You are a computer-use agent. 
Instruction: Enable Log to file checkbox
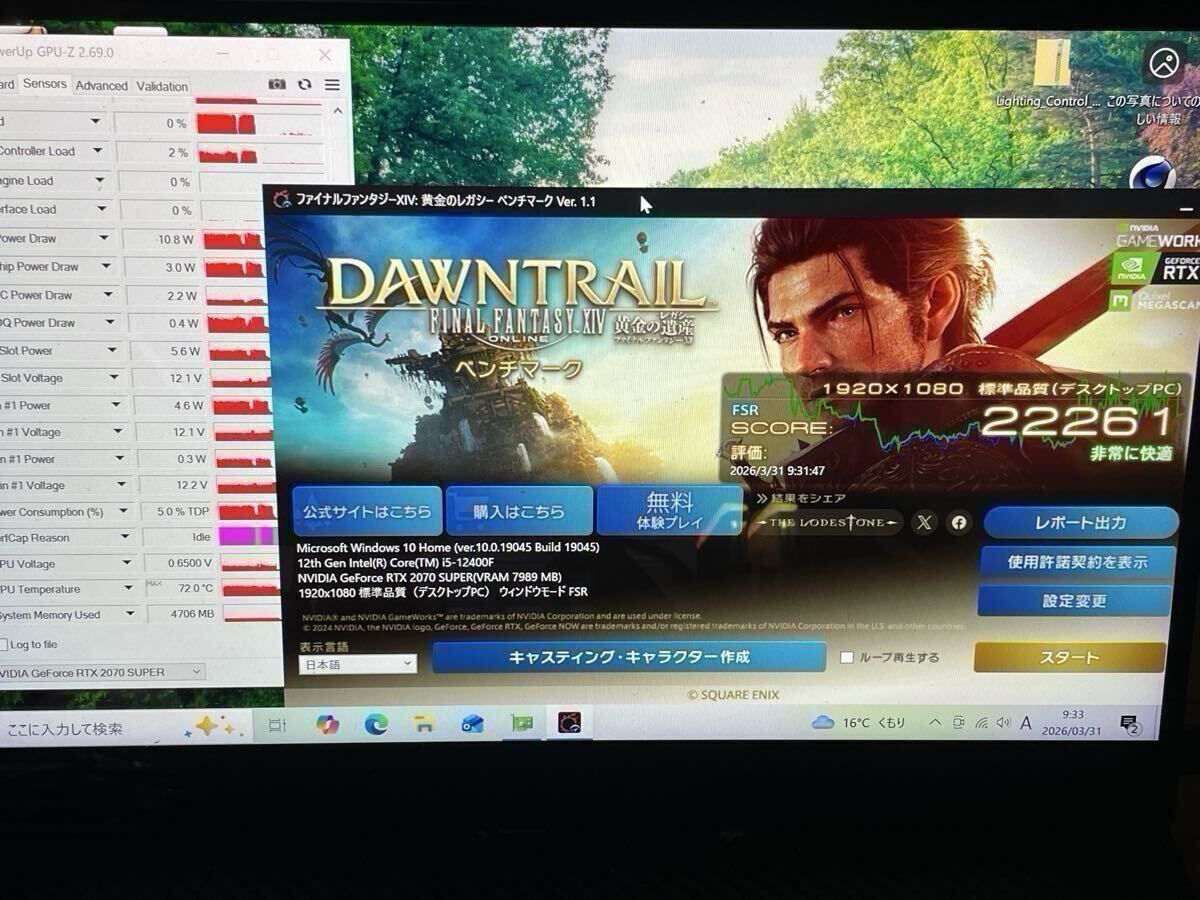[x=5, y=645]
